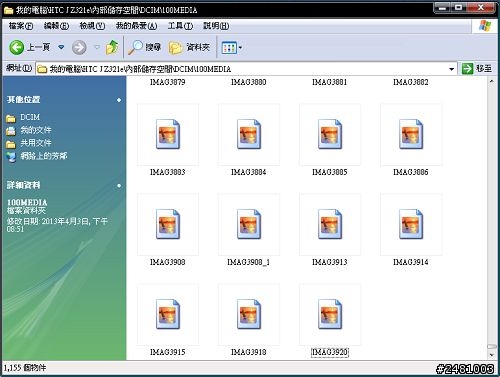The height and width of the screenshot is (377, 500).
Task: Toggle the Folders (資料夾) pane button
Action: pyautogui.click(x=189, y=47)
